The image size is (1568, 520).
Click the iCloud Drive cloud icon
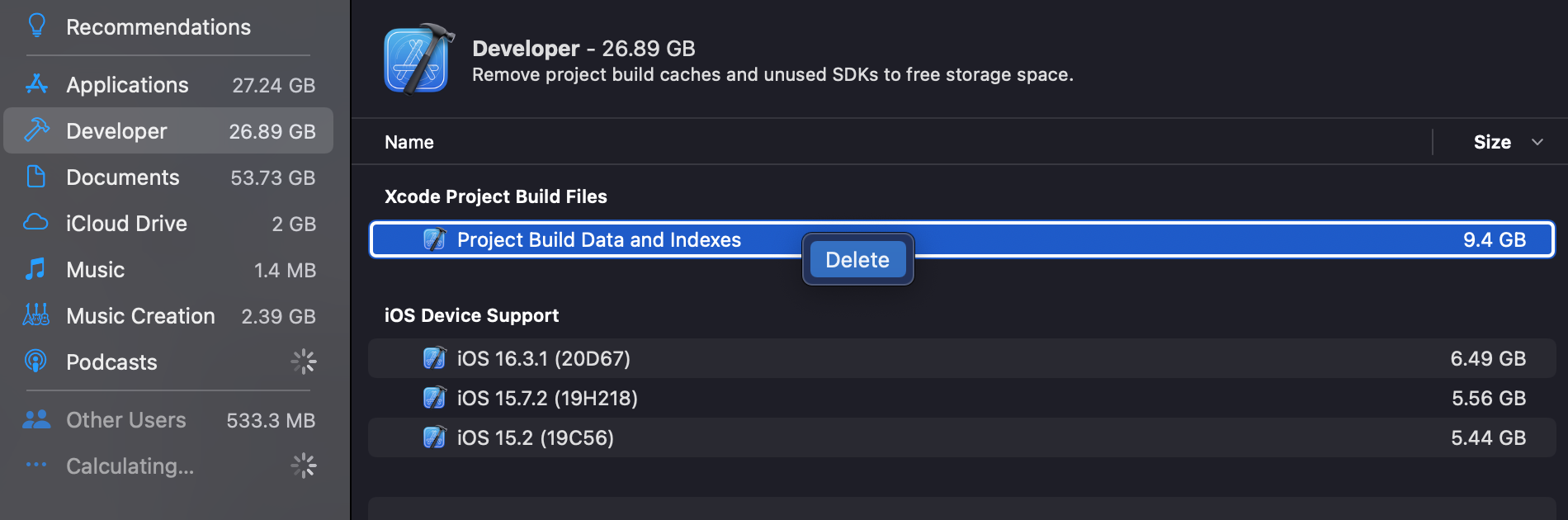pyautogui.click(x=36, y=223)
